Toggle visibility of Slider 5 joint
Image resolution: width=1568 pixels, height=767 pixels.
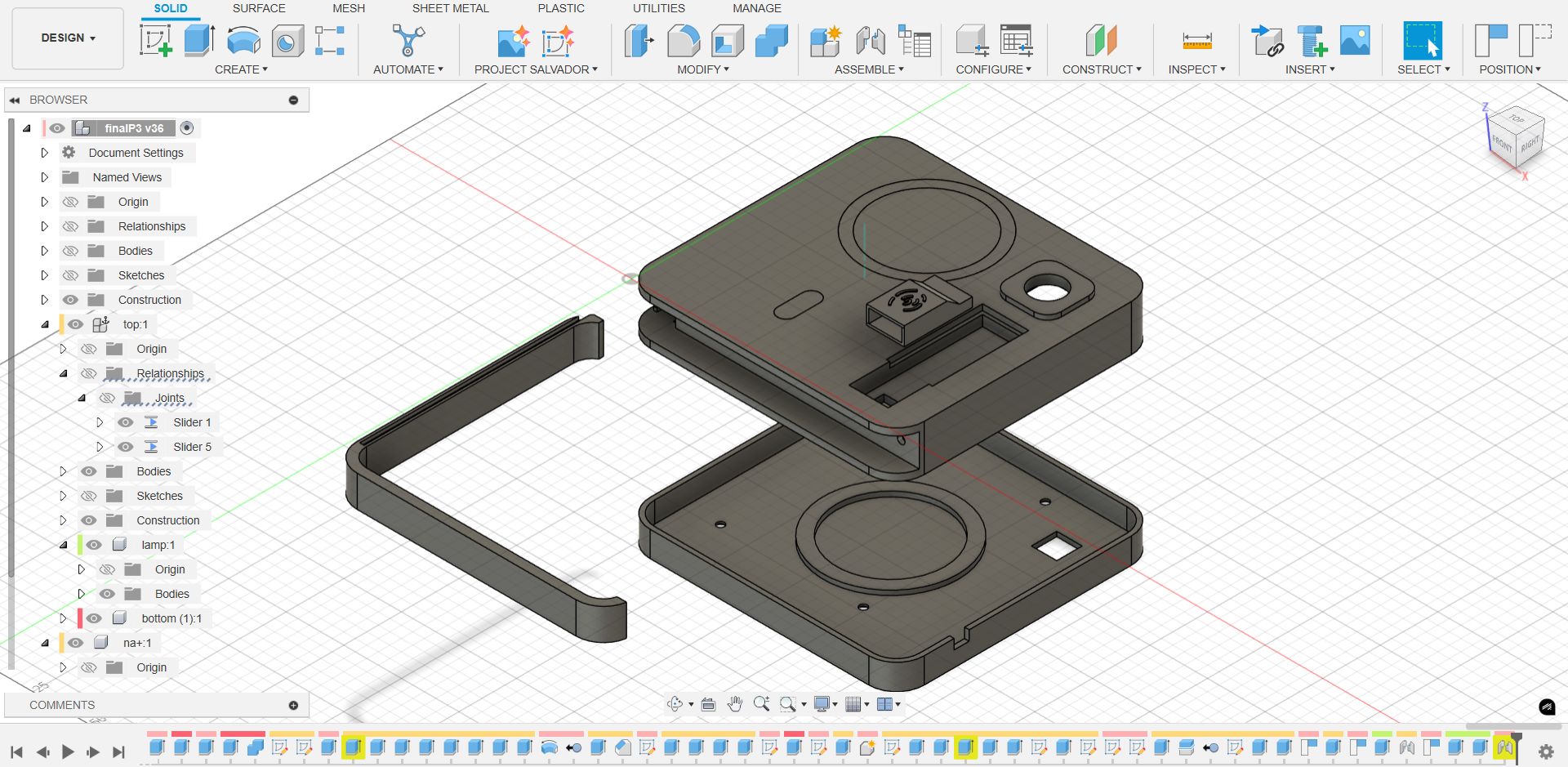click(x=125, y=447)
